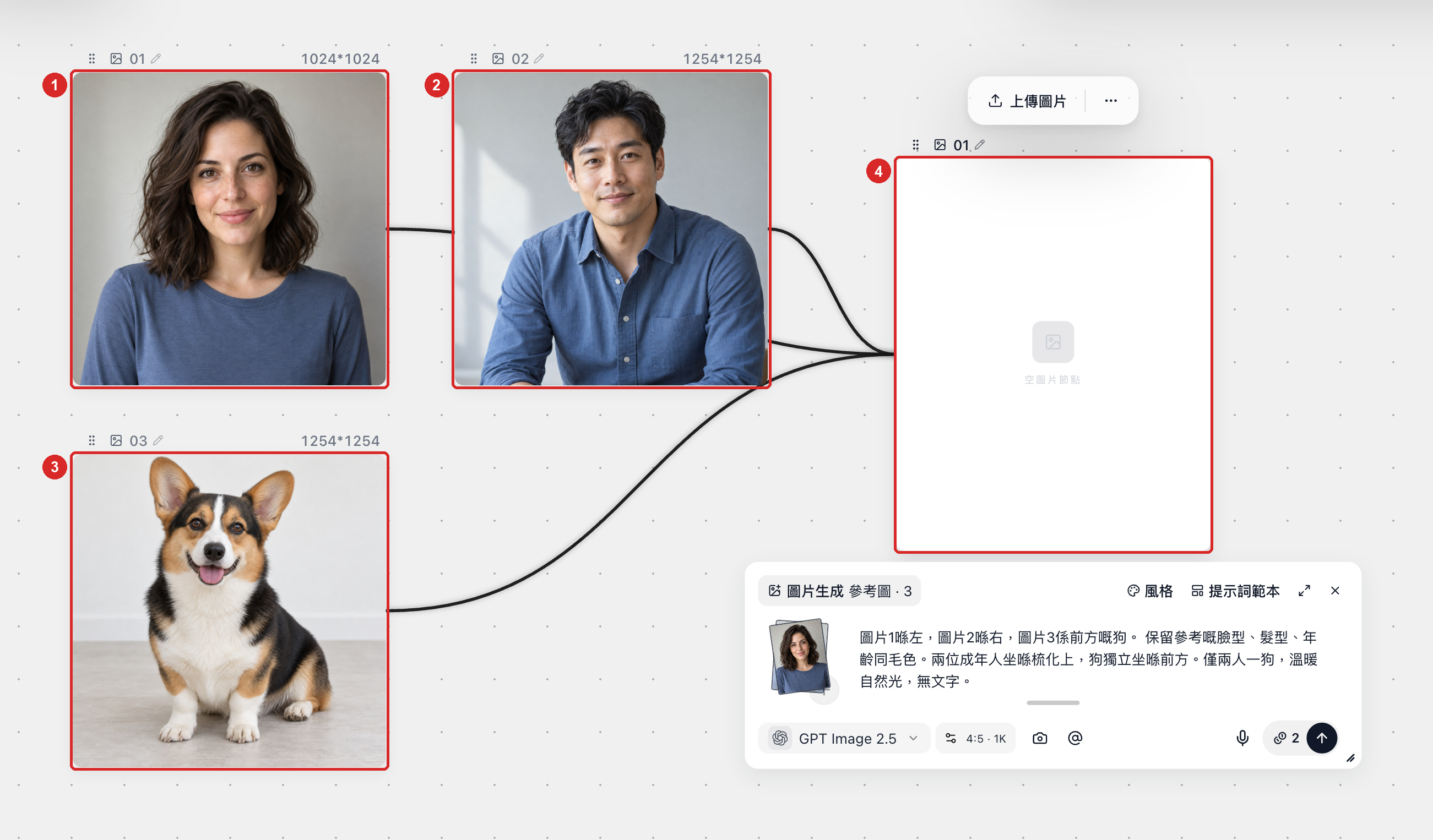Click the prompt panel horizontal drag bar
This screenshot has width=1433, height=840.
(1053, 703)
